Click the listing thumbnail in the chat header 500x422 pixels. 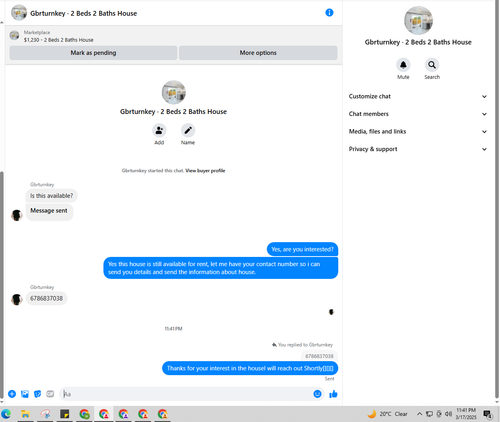(x=19, y=13)
